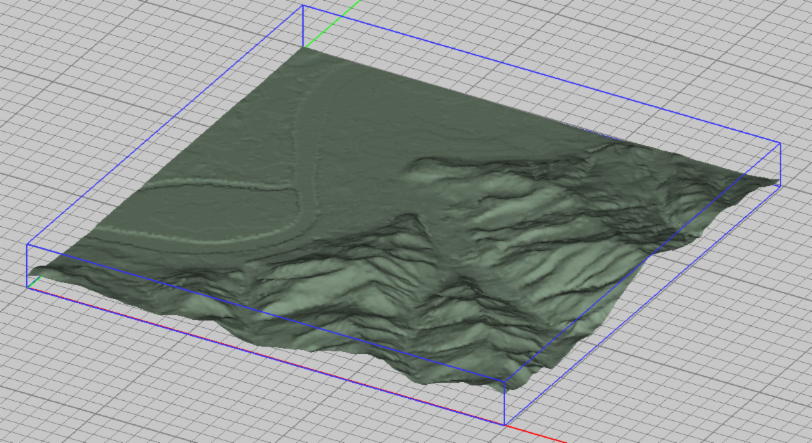Select the right vertical edge of the bounding box
Image resolution: width=812 pixels, height=443 pixels.
[779, 160]
